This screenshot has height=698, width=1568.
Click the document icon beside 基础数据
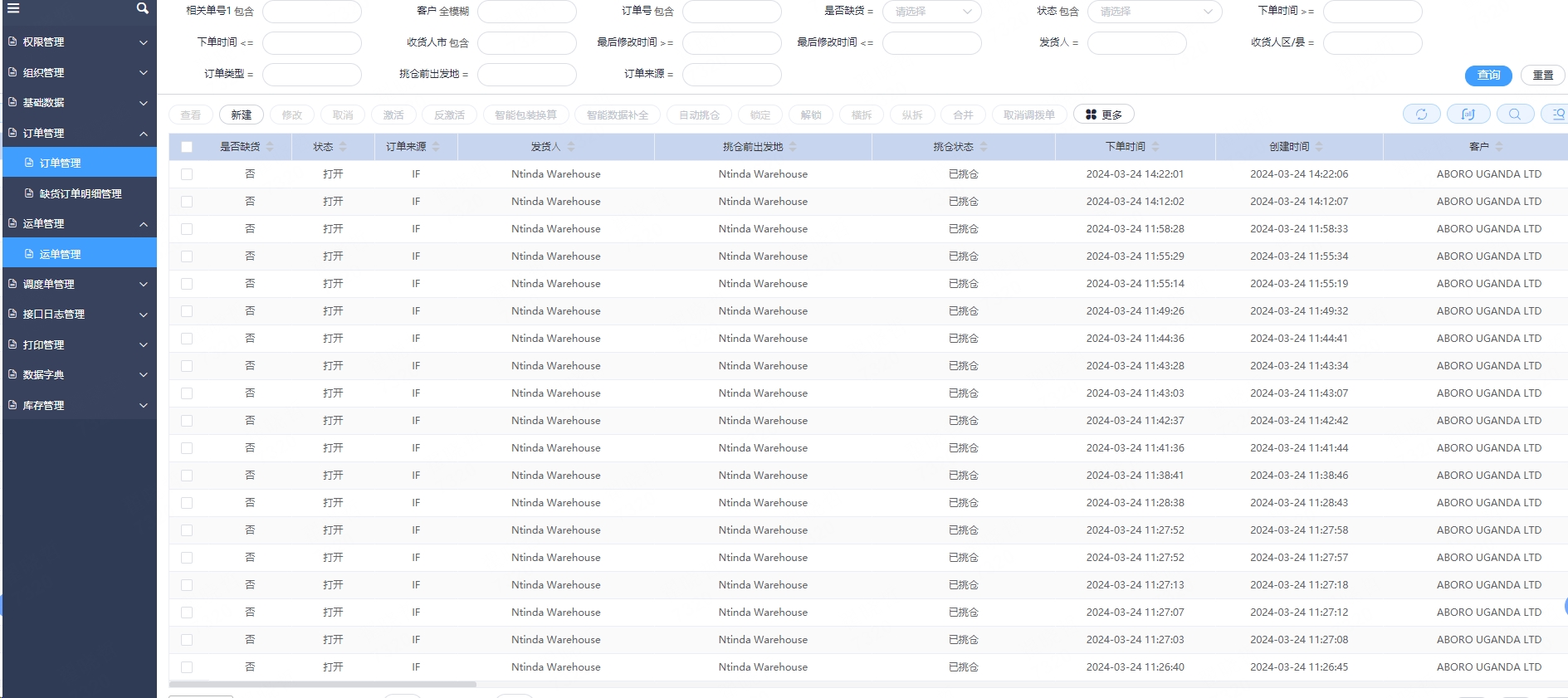click(x=12, y=102)
